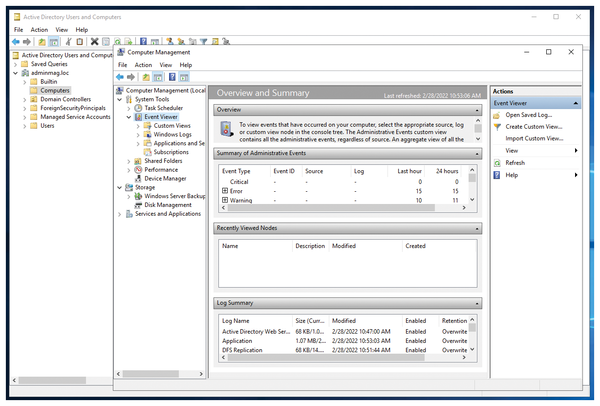Toggle console tree icon in Computer Management toolbar
Viewport: 600px width, 406px height.
pyautogui.click(x=157, y=77)
